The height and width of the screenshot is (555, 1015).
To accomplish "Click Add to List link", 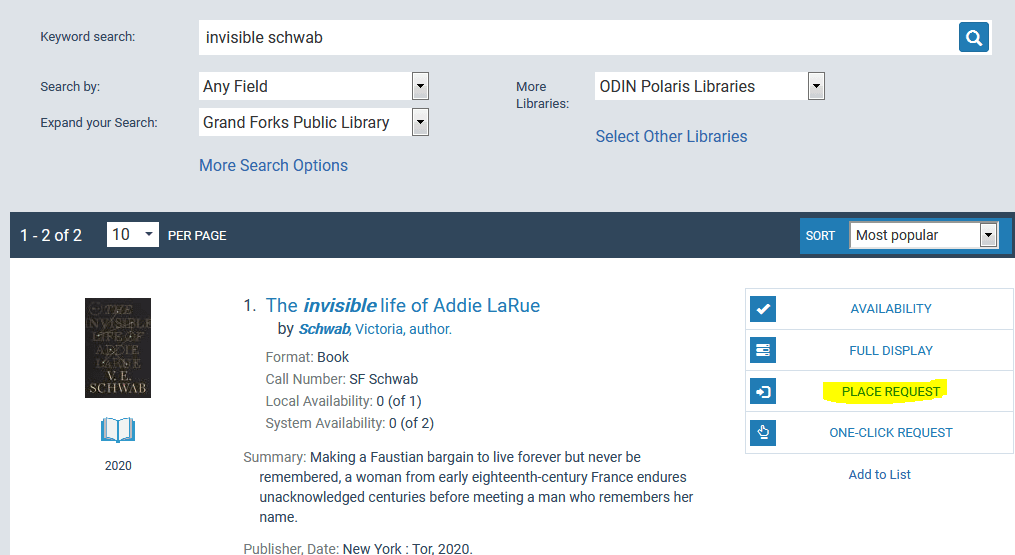I will point(879,475).
